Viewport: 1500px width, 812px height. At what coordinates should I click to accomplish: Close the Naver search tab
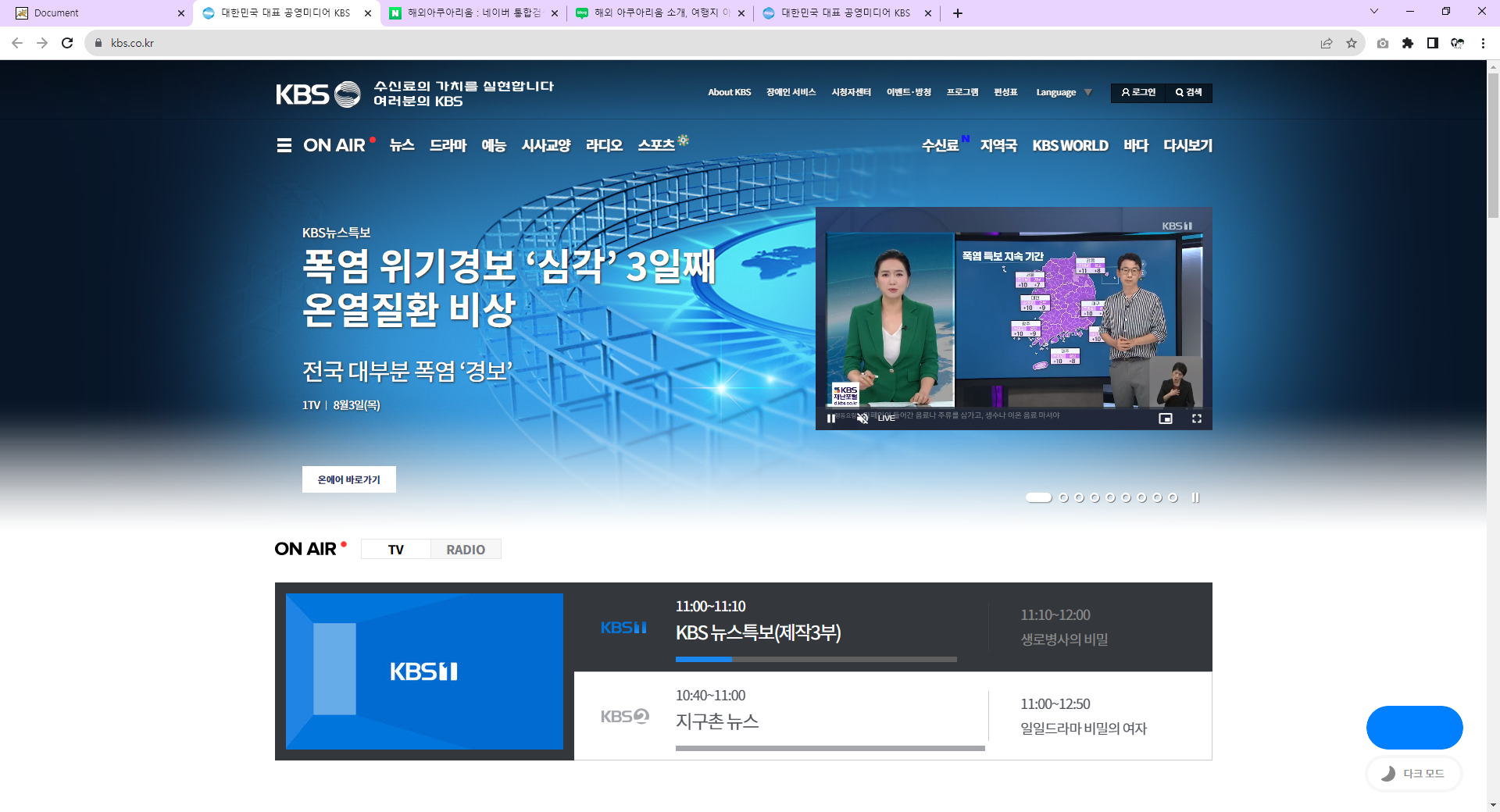[x=555, y=13]
